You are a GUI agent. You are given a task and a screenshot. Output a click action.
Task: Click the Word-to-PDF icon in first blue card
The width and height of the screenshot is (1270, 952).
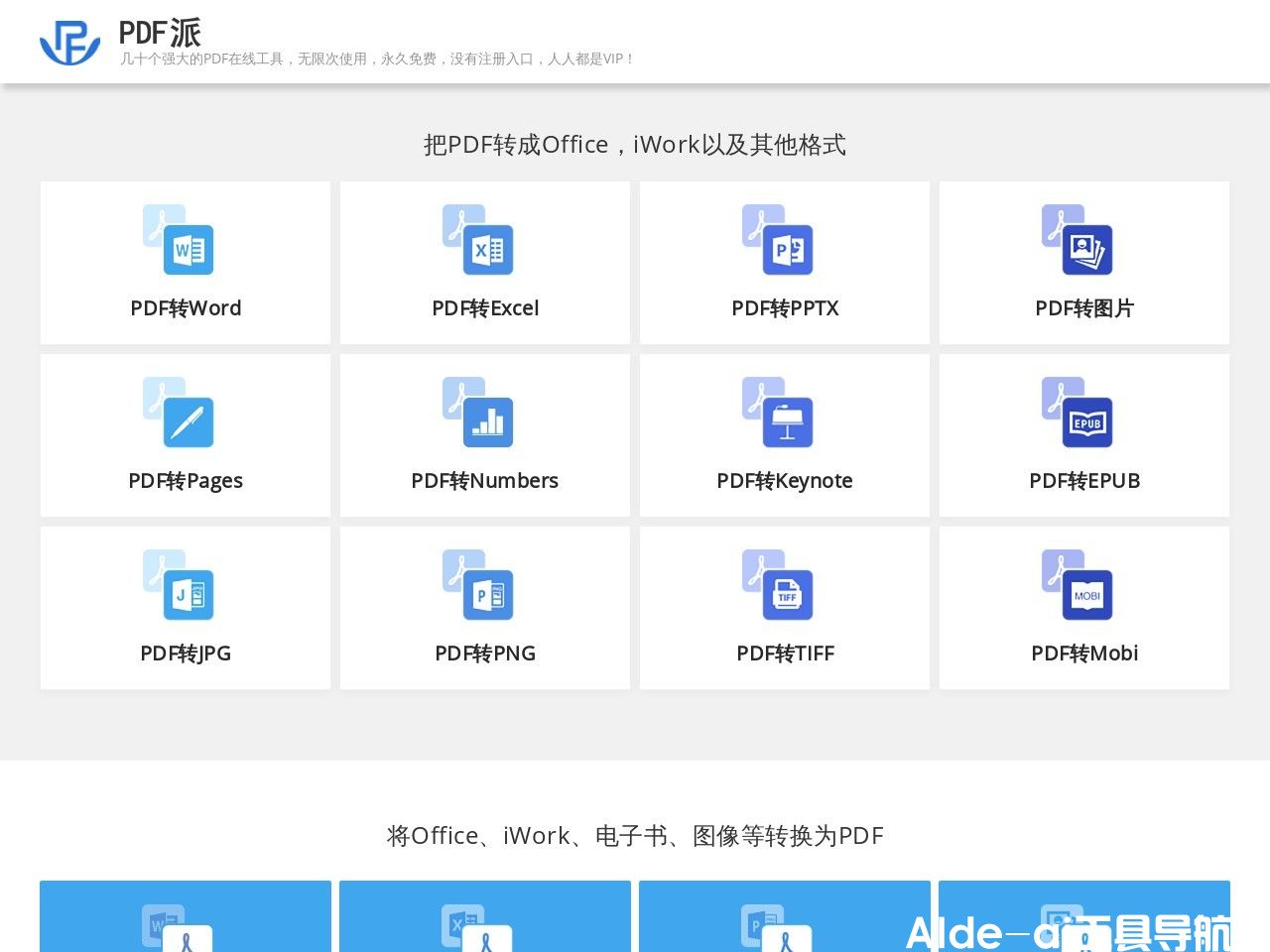point(179,928)
